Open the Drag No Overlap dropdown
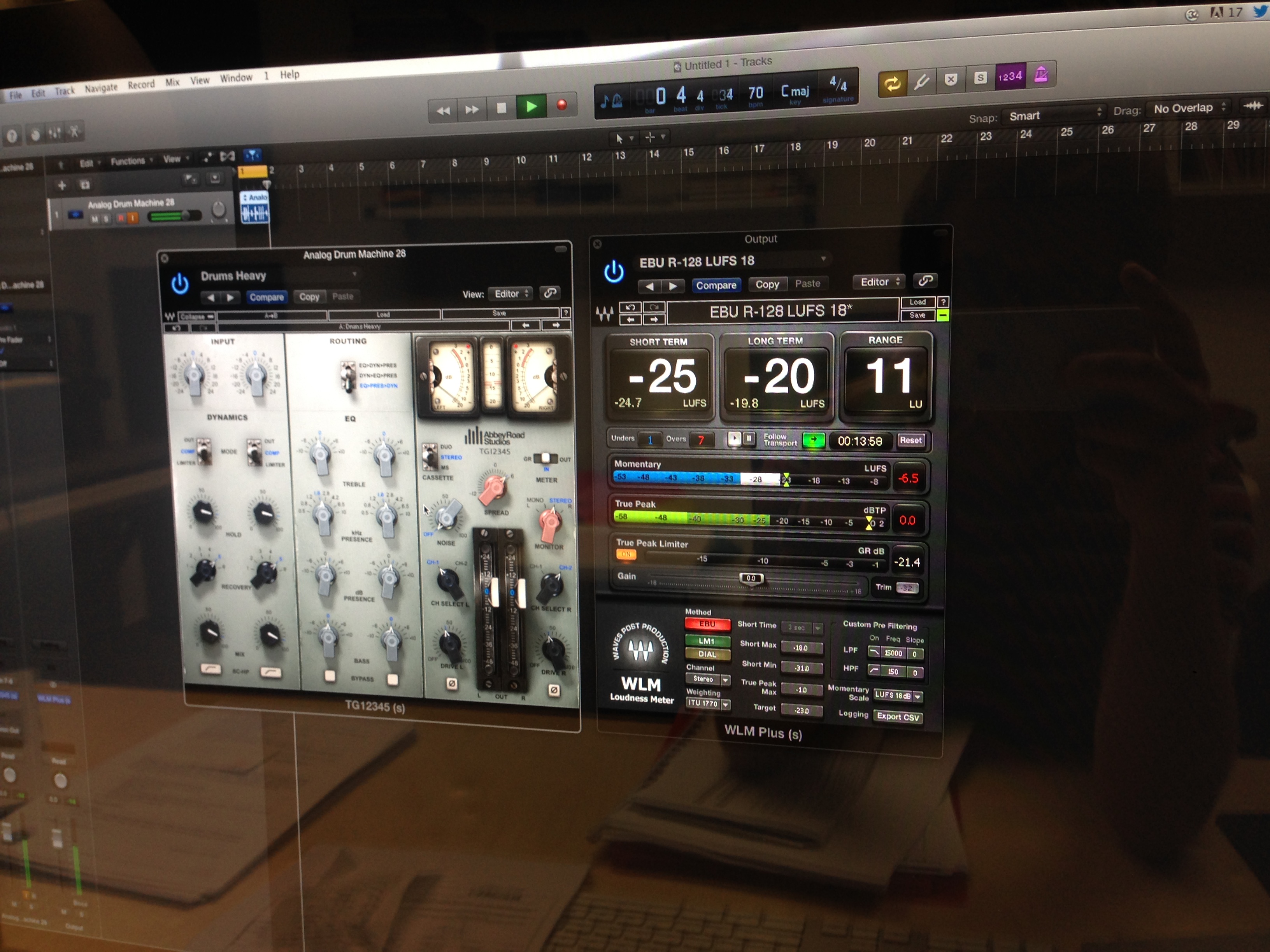Viewport: 1270px width, 952px height. coord(1188,108)
